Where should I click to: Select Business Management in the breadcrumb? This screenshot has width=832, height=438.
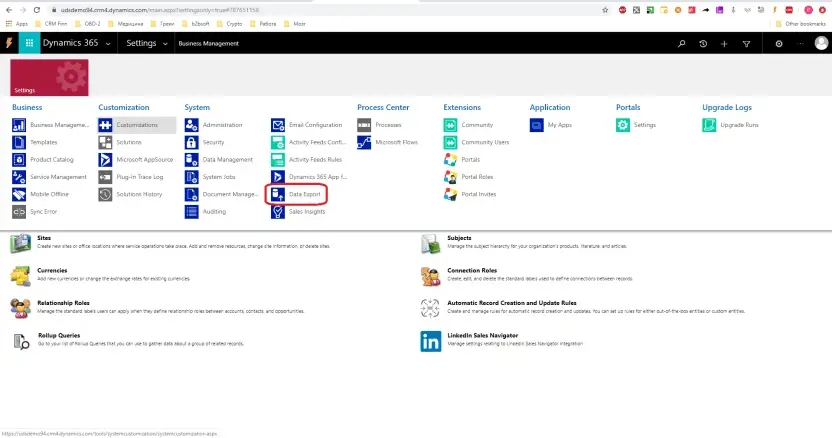coord(208,44)
